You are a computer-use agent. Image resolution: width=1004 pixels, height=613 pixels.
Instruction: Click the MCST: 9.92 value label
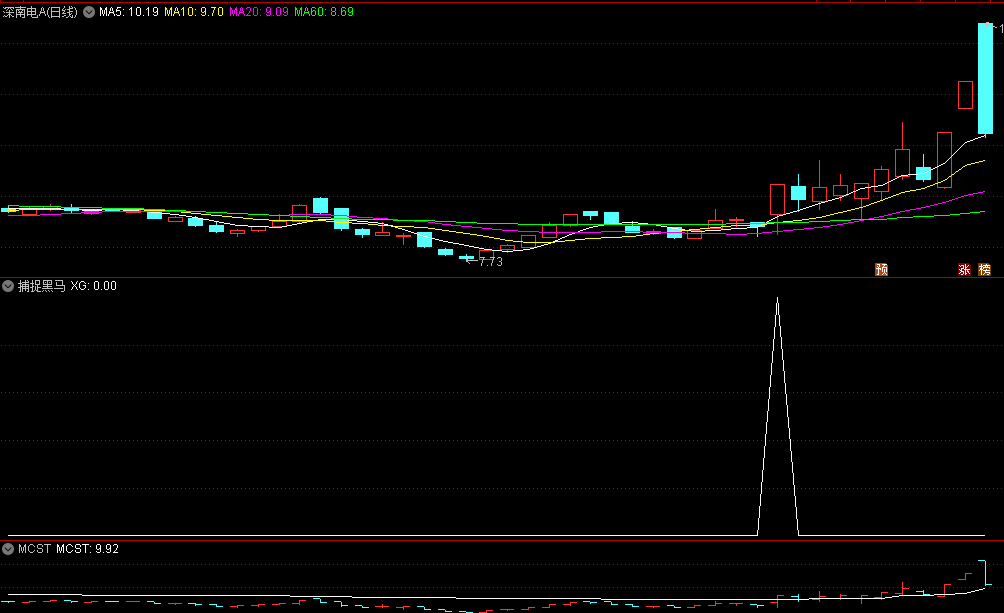[88, 549]
